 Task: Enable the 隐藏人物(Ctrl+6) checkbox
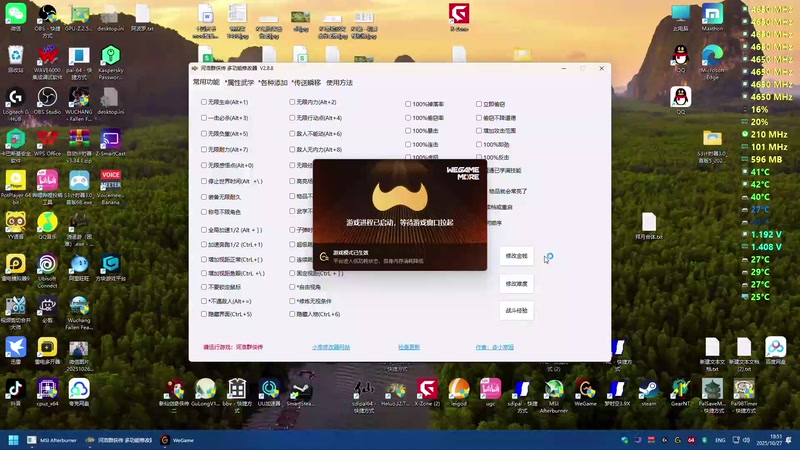[292, 314]
